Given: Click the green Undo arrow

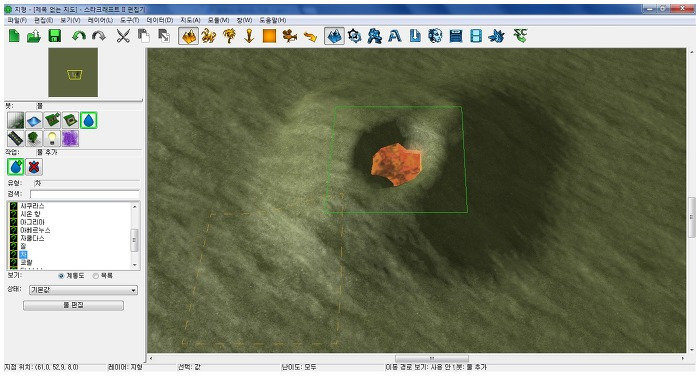Looking at the screenshot, I should tap(79, 36).
